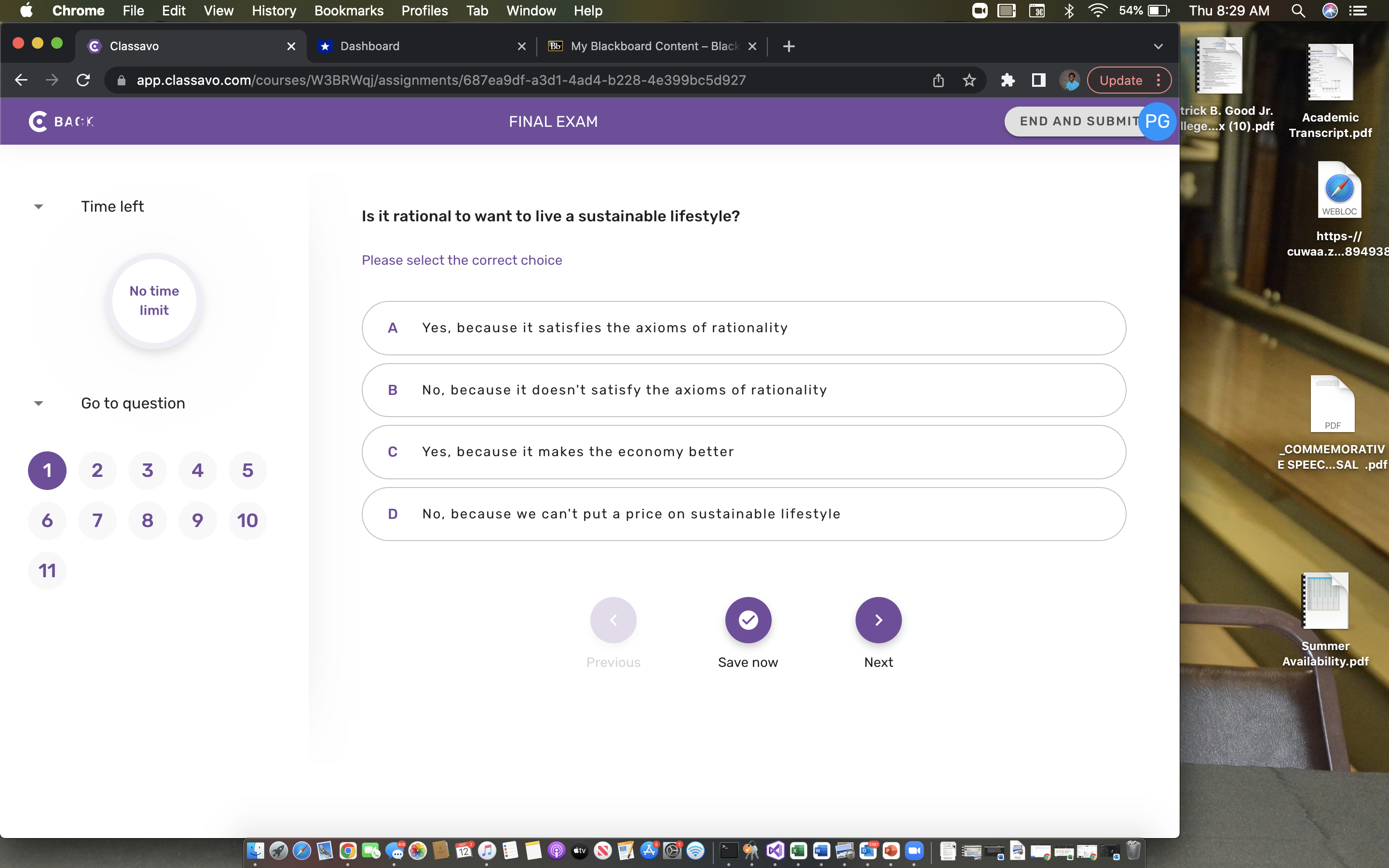Screen dimensions: 1389x868
Task: Pick answer D about pricing sustainable lifestyle
Action: tap(743, 514)
